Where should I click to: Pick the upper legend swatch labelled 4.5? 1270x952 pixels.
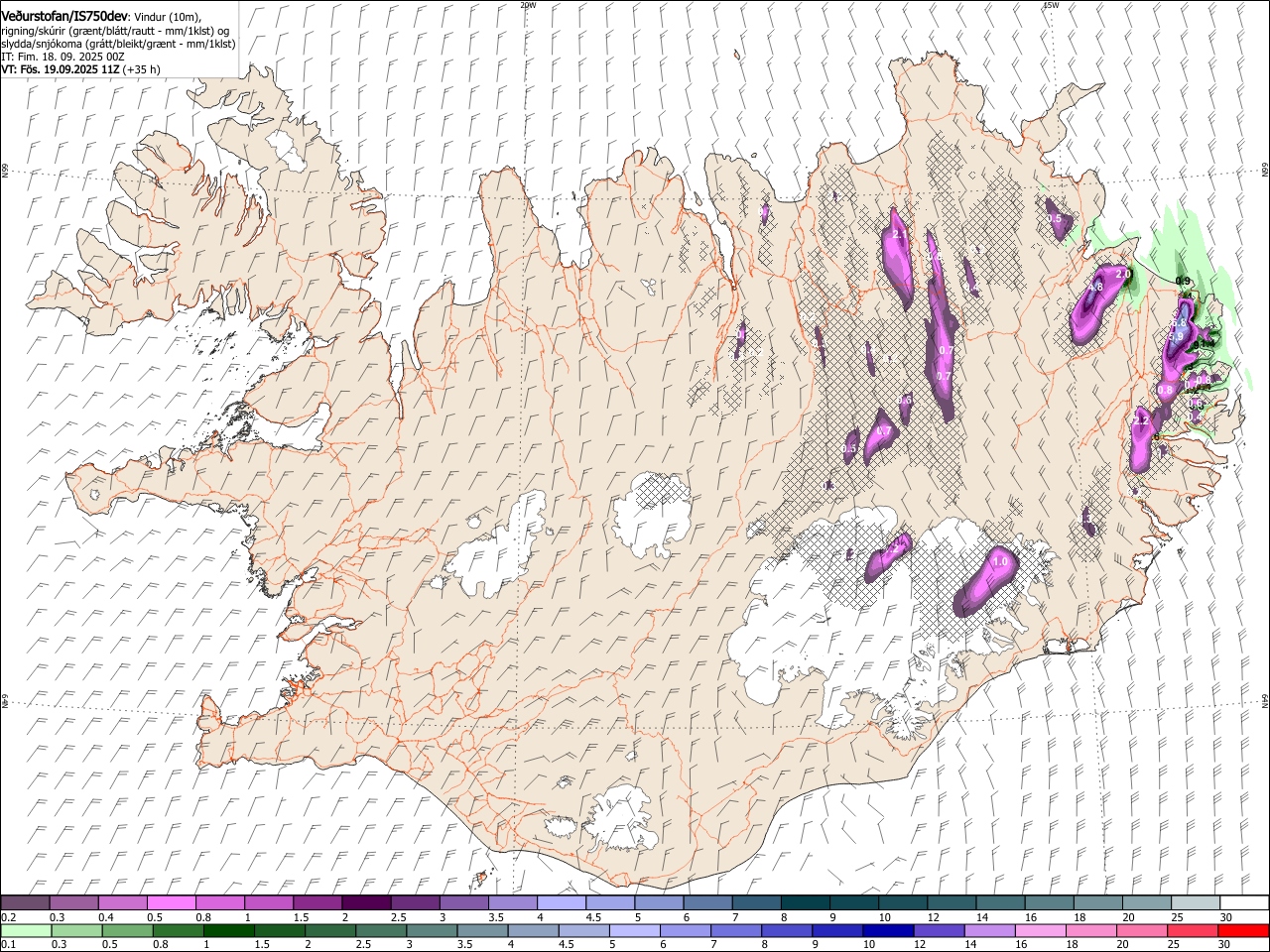pos(609,902)
